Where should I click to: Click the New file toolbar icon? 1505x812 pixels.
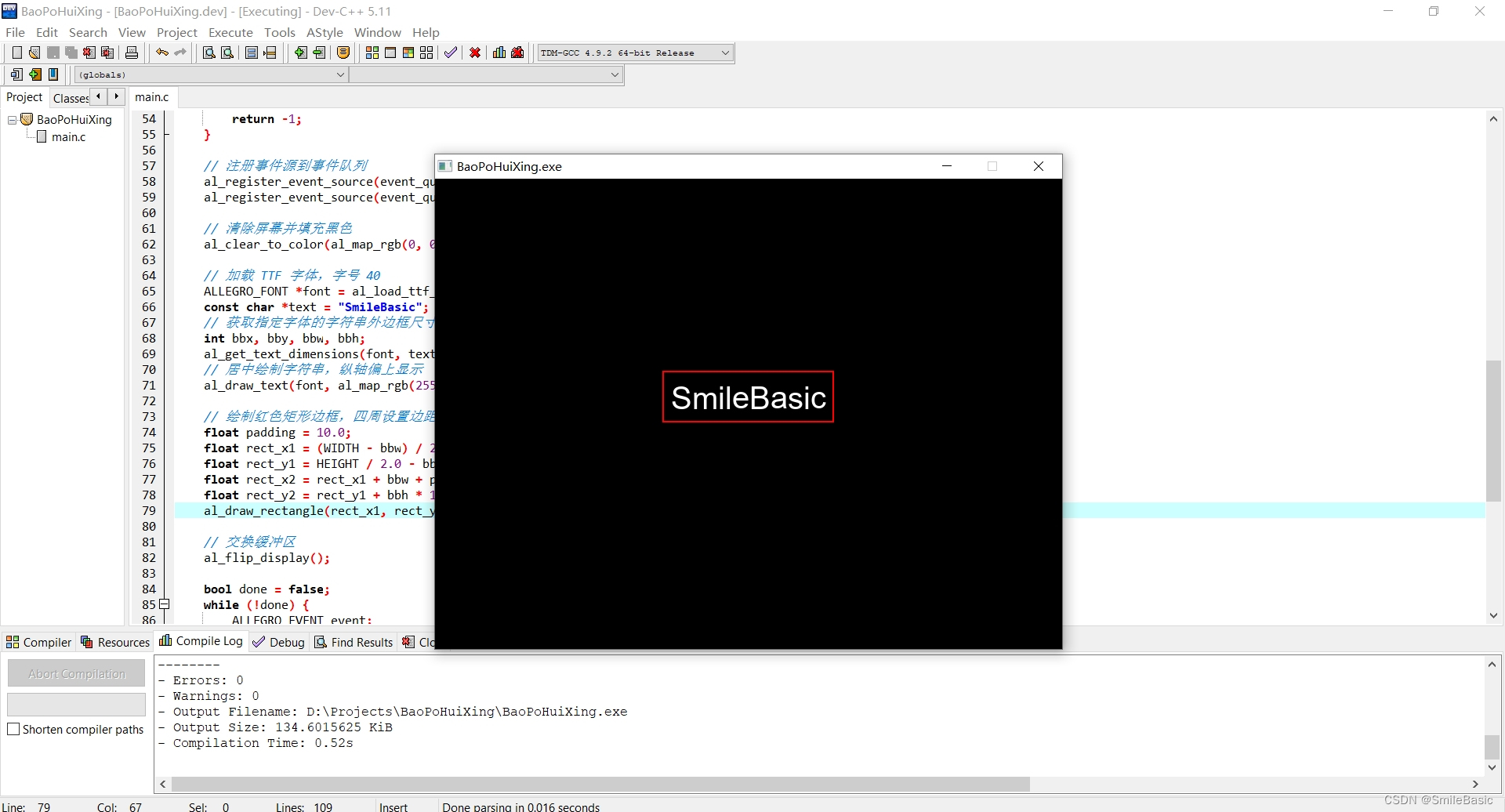click(x=16, y=53)
